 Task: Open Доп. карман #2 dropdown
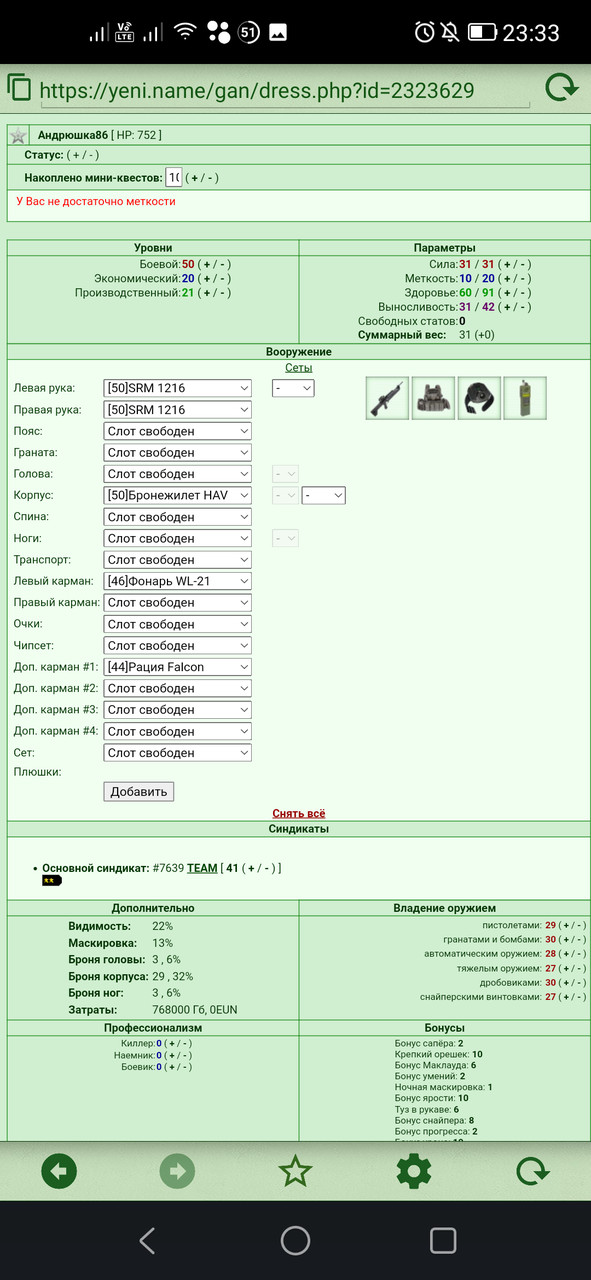click(x=177, y=689)
